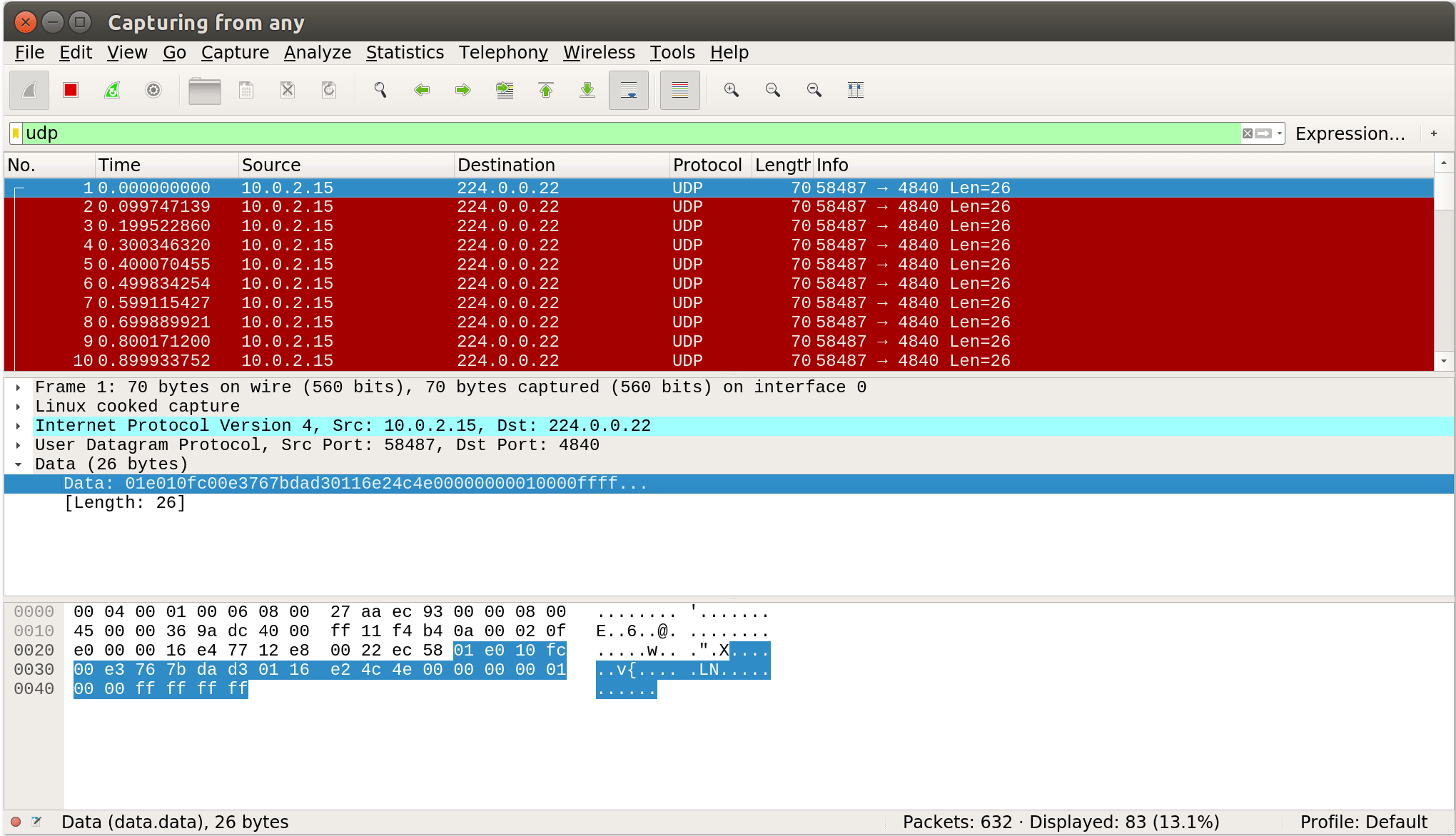
Task: Reload the current capture file
Action: pos(329,90)
